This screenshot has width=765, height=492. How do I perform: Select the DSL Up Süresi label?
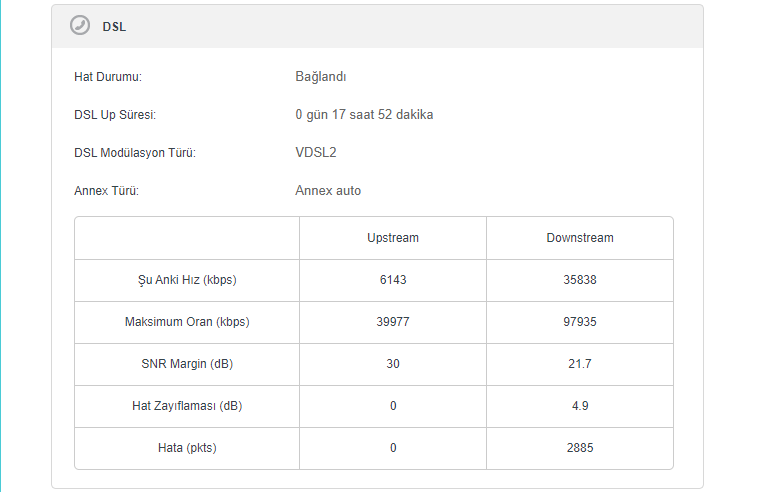[115, 115]
